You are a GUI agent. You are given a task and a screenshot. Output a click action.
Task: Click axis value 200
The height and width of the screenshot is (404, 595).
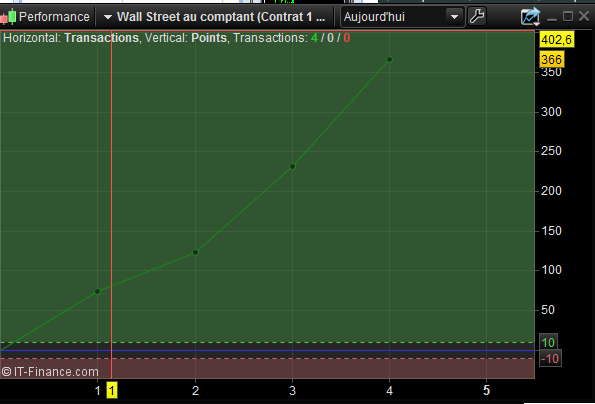click(551, 191)
